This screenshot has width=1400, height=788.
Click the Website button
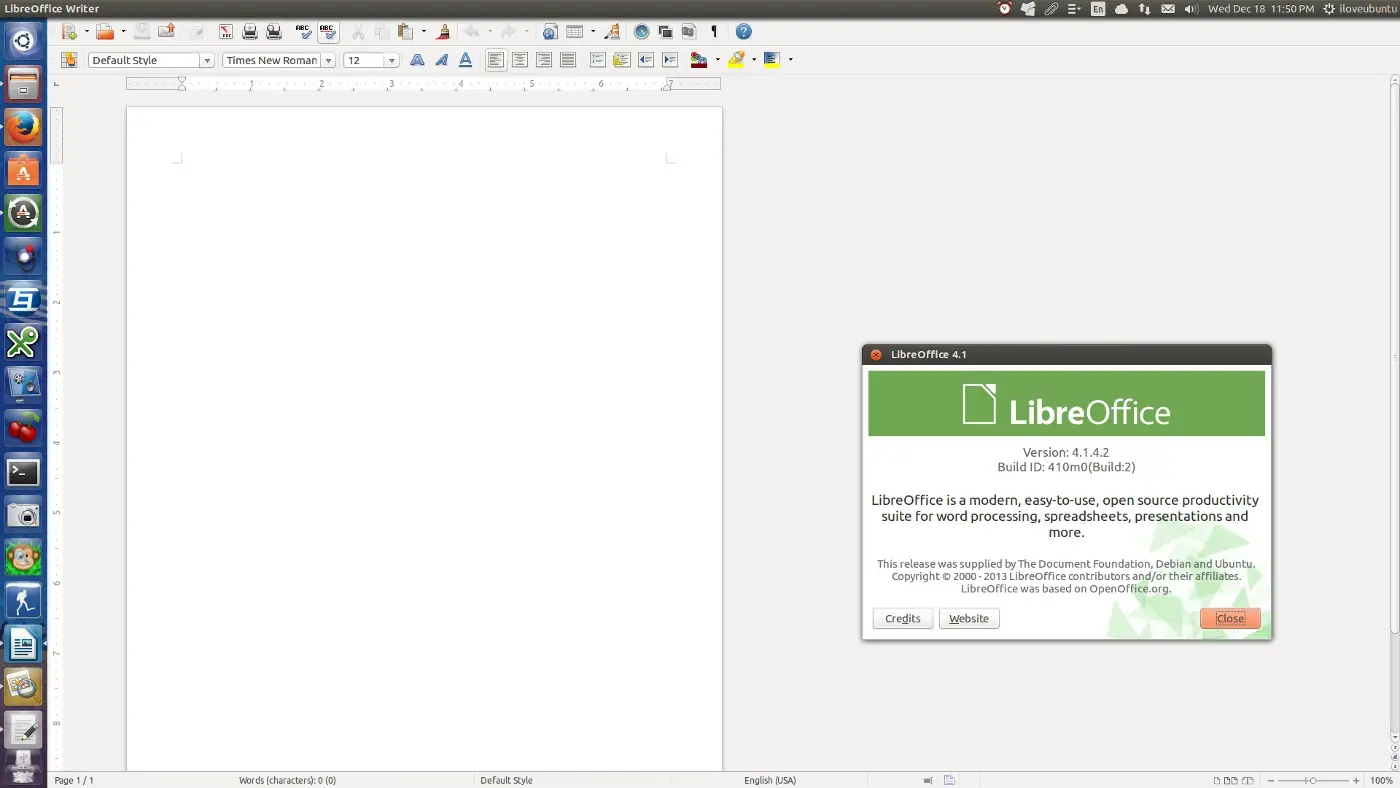pyautogui.click(x=969, y=619)
